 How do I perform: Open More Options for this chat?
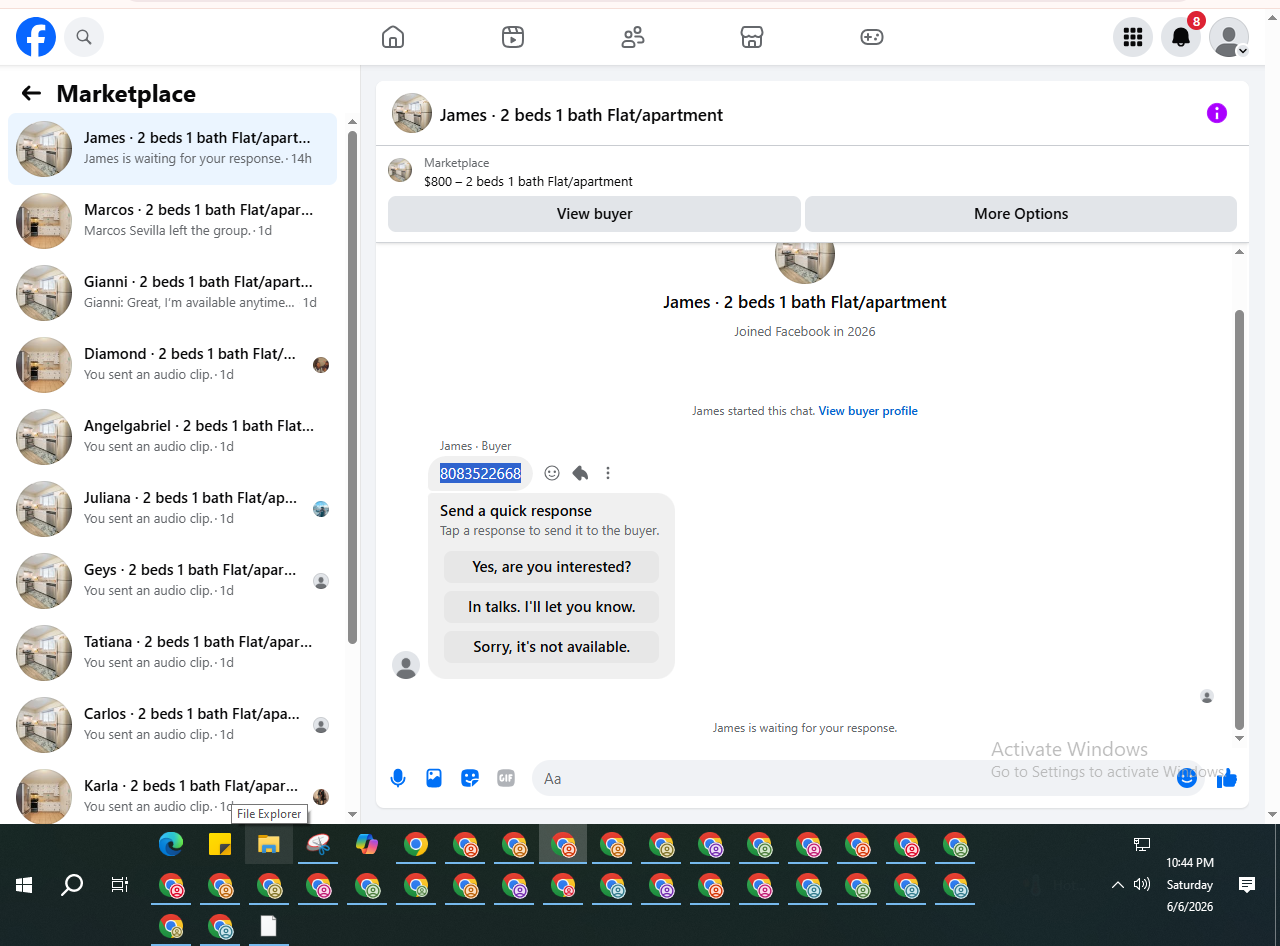1021,214
